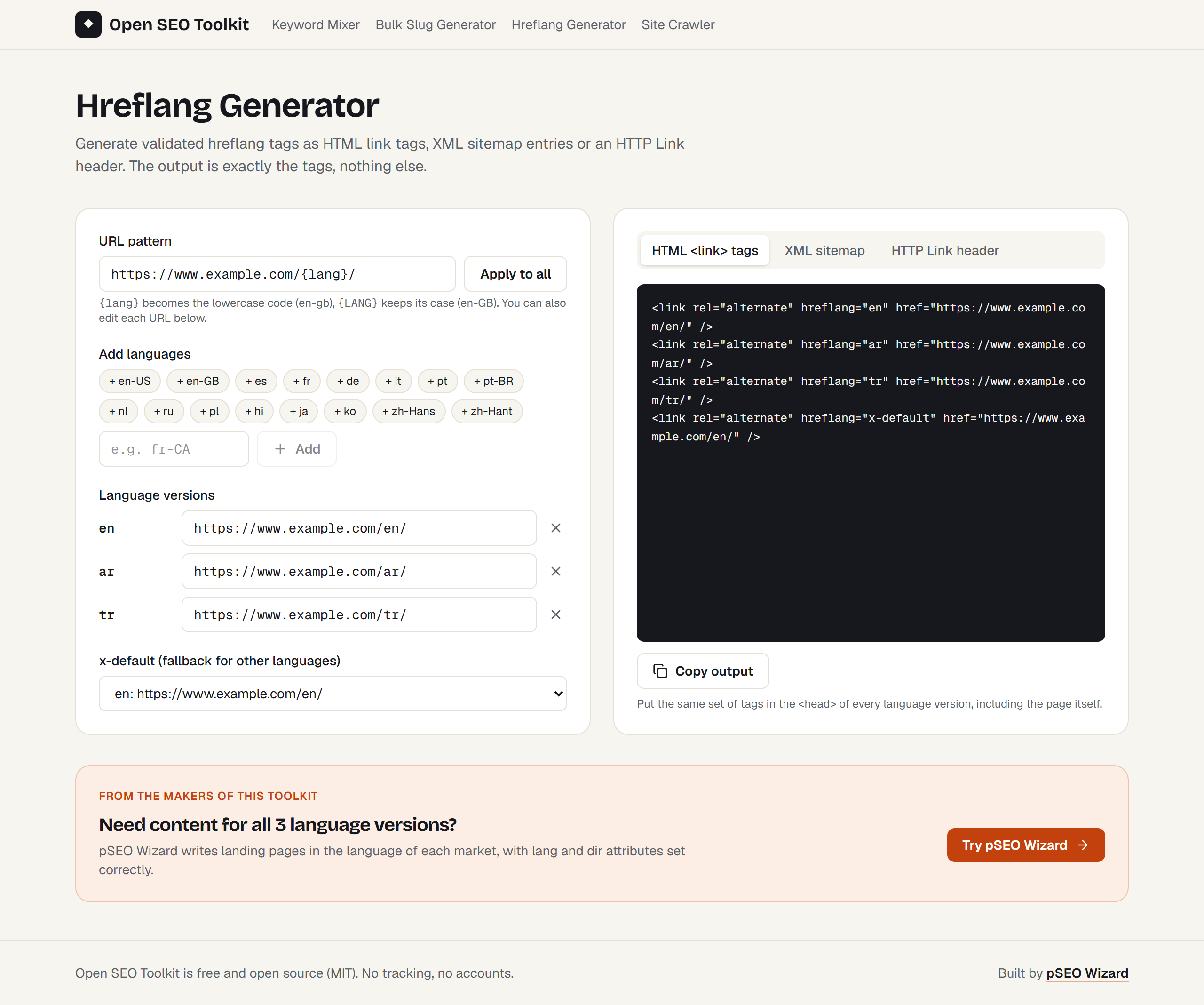Add the es language chip
Image resolution: width=1204 pixels, height=1005 pixels.
tap(256, 381)
